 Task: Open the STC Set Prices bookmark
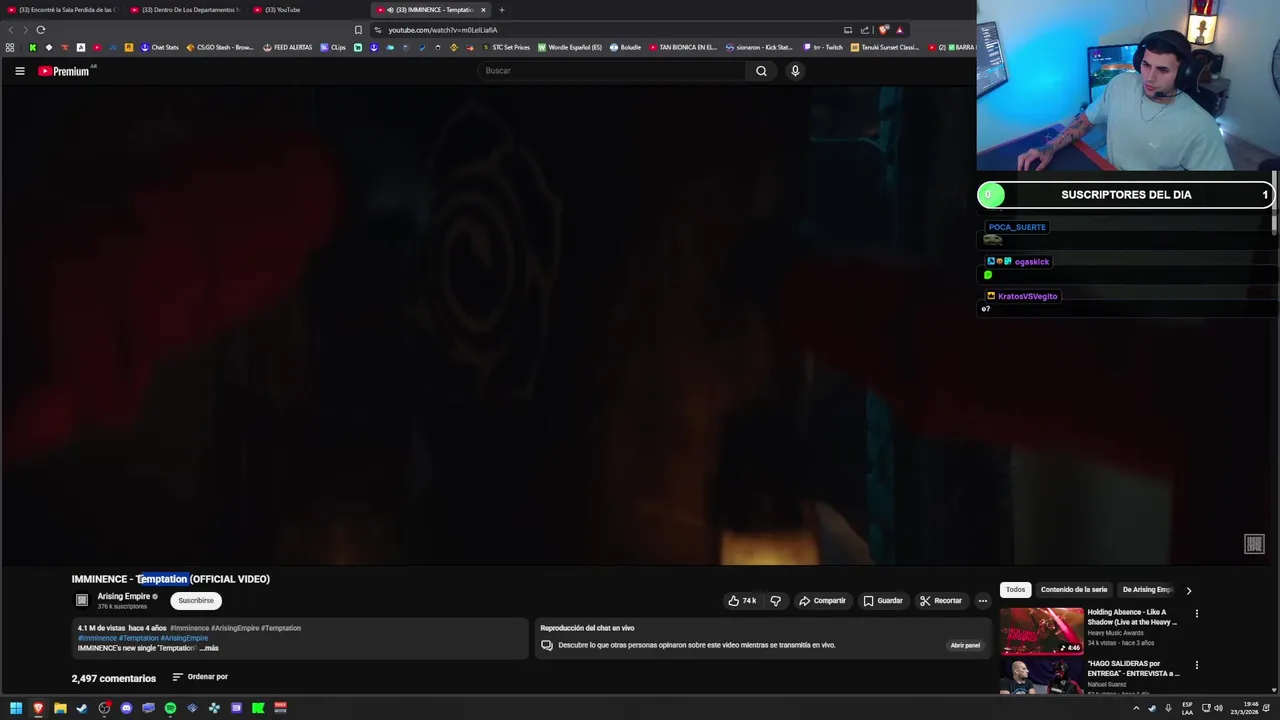click(x=506, y=47)
